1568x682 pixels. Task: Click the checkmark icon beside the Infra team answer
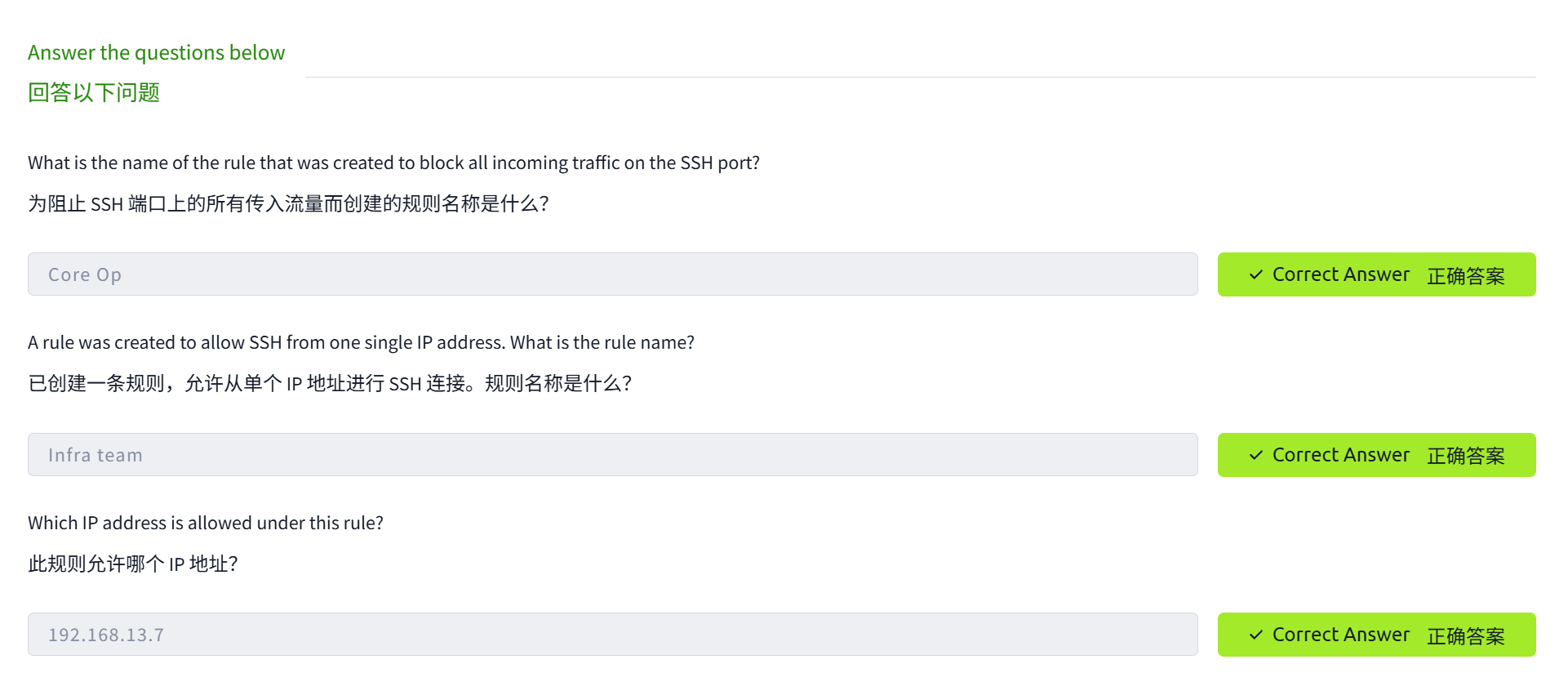pos(1256,456)
